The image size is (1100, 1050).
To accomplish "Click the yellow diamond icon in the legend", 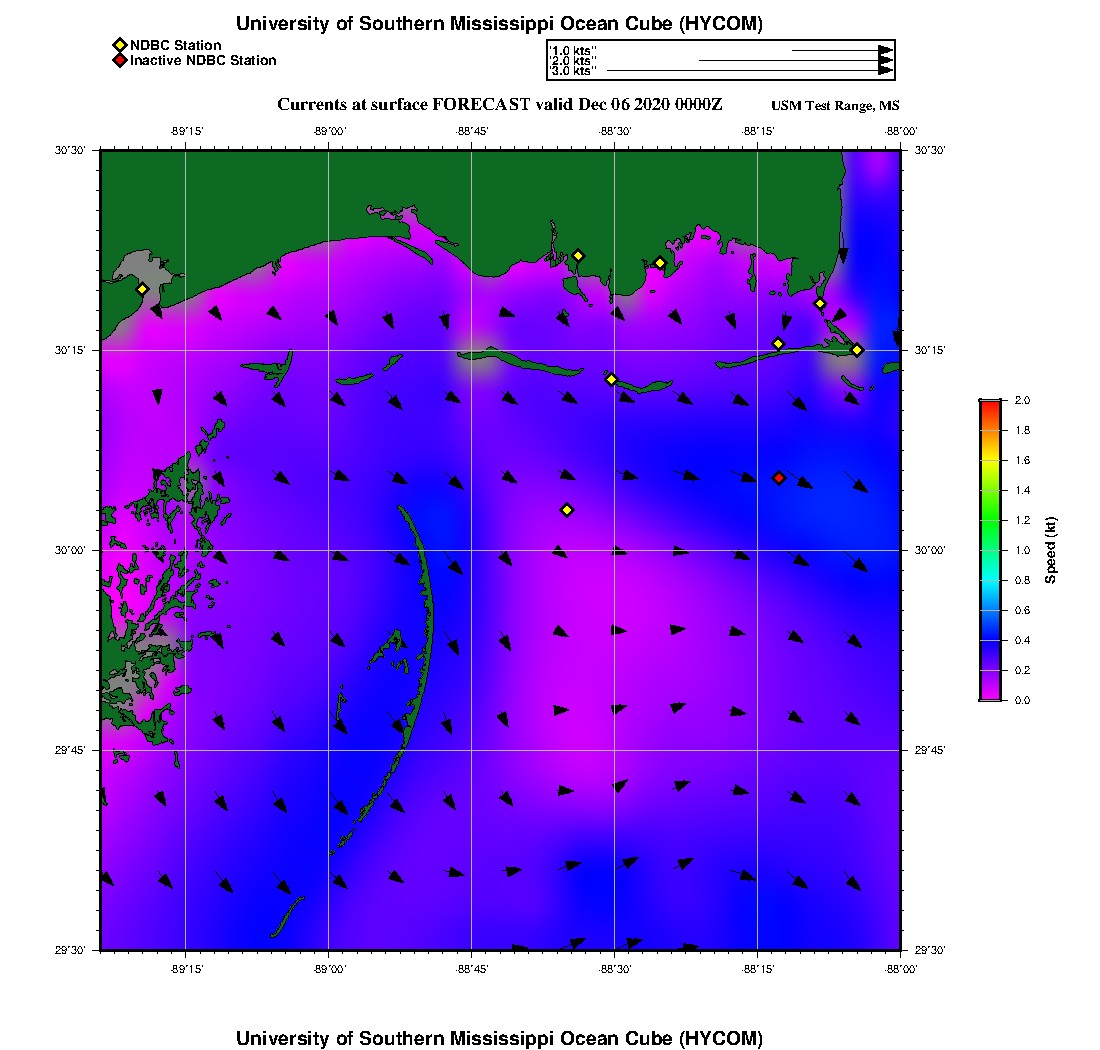I will pyautogui.click(x=120, y=46).
